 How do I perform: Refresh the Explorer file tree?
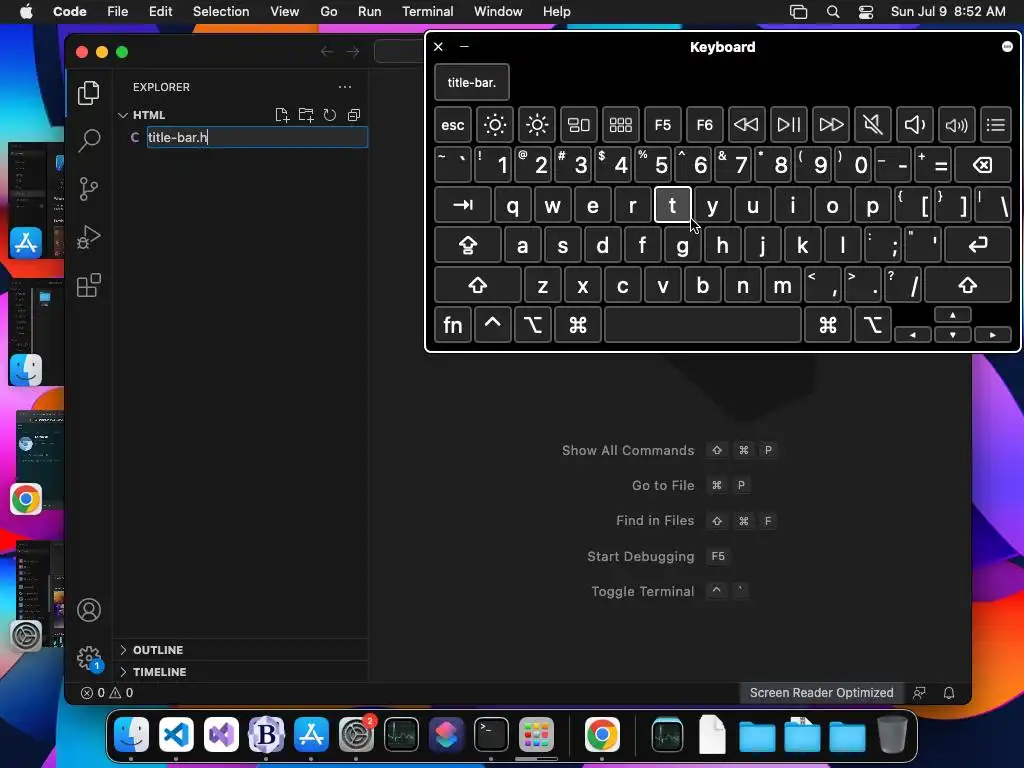[330, 115]
